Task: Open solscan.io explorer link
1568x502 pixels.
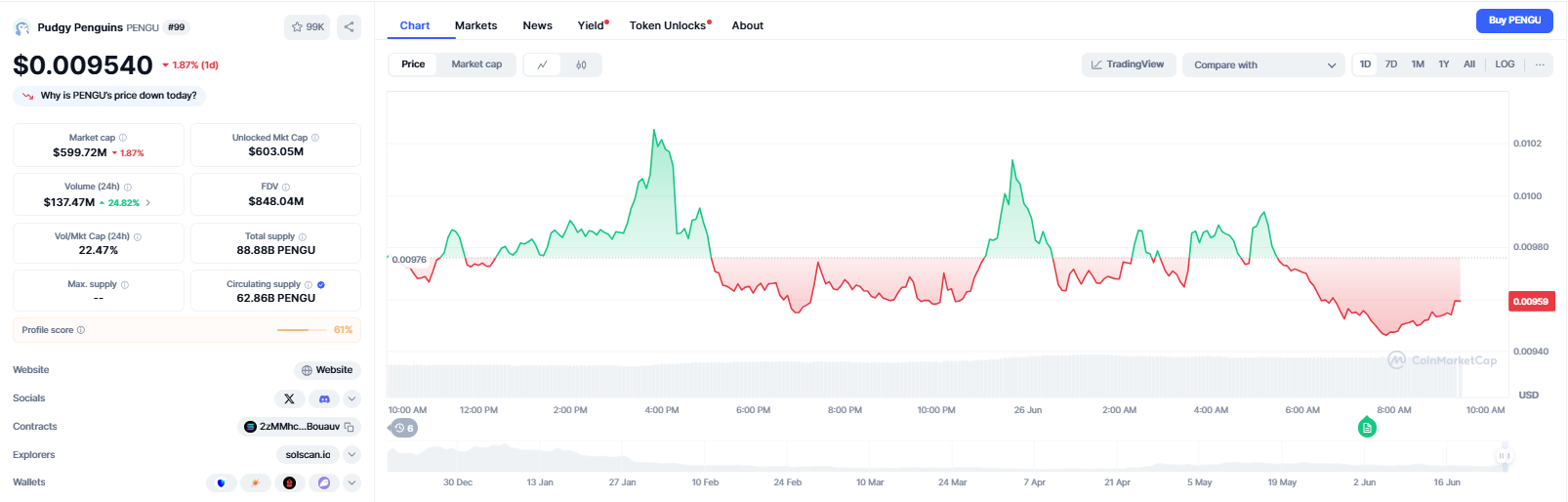Action: click(308, 455)
